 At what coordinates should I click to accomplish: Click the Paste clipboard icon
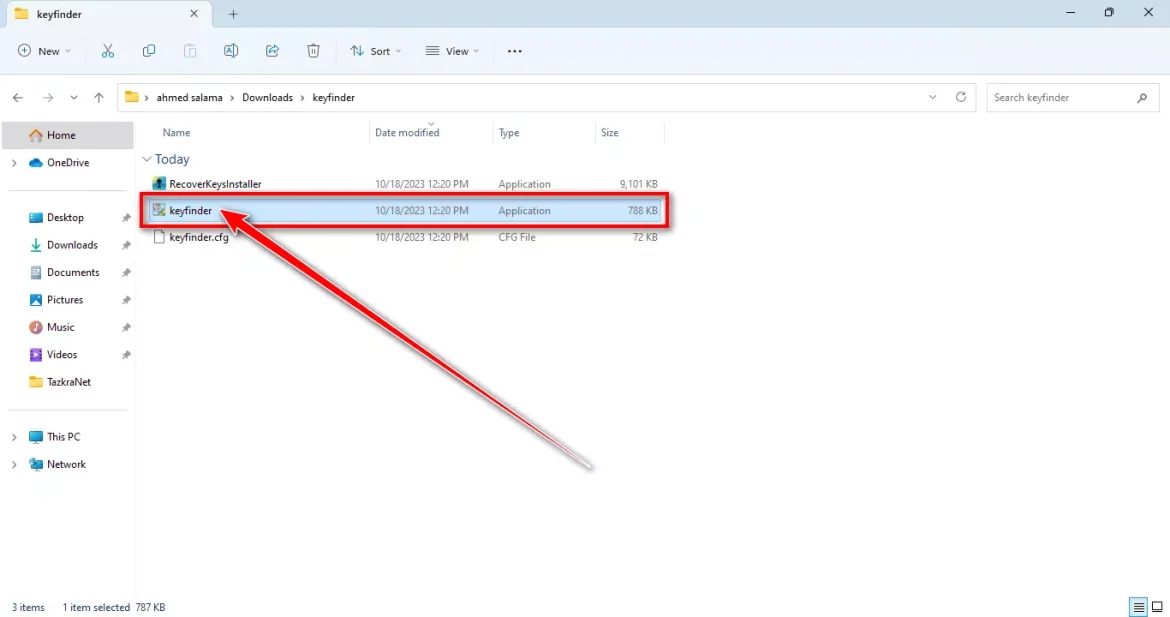point(190,51)
